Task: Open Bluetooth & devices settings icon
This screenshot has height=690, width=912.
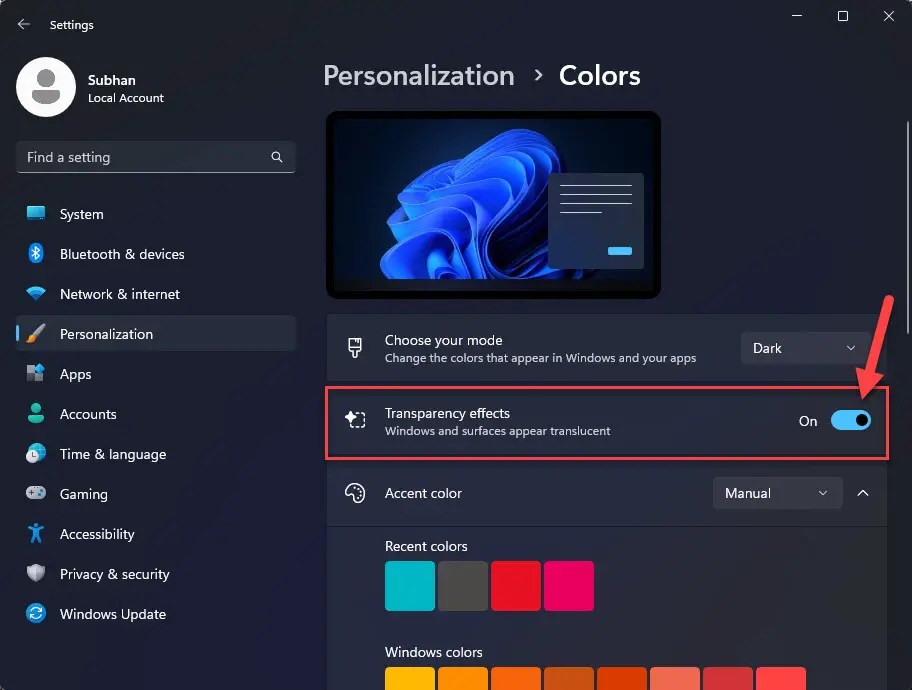Action: 37,254
